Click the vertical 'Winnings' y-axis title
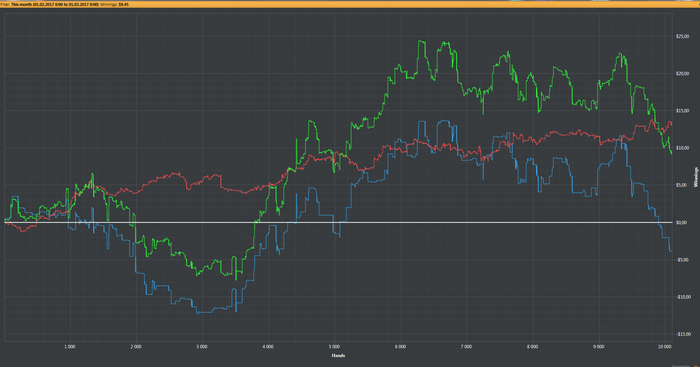 pos(696,177)
